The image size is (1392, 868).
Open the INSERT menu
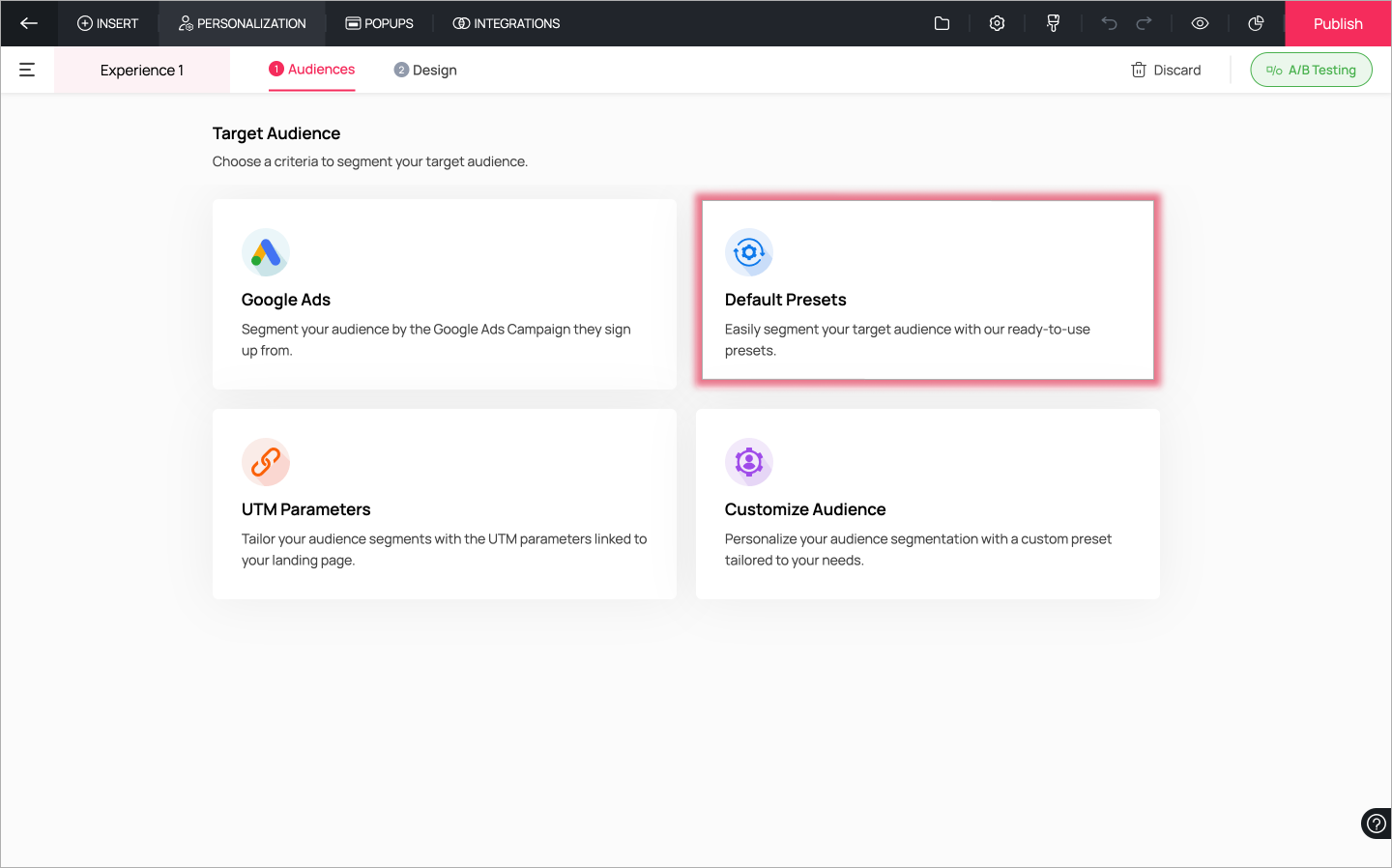pos(107,23)
